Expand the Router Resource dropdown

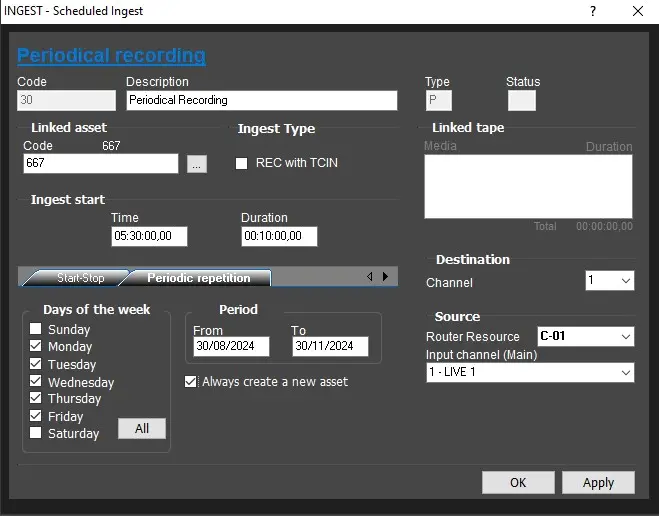585,336
